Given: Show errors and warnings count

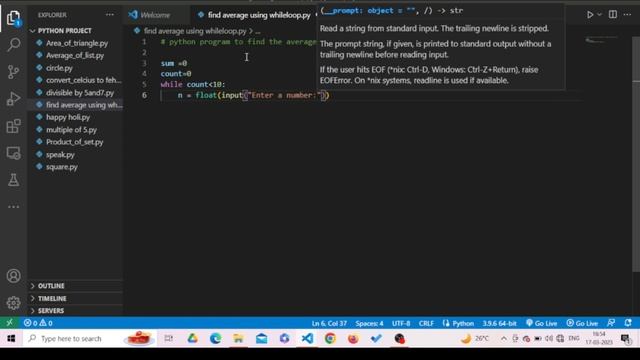Looking at the screenshot, I should [x=38, y=323].
